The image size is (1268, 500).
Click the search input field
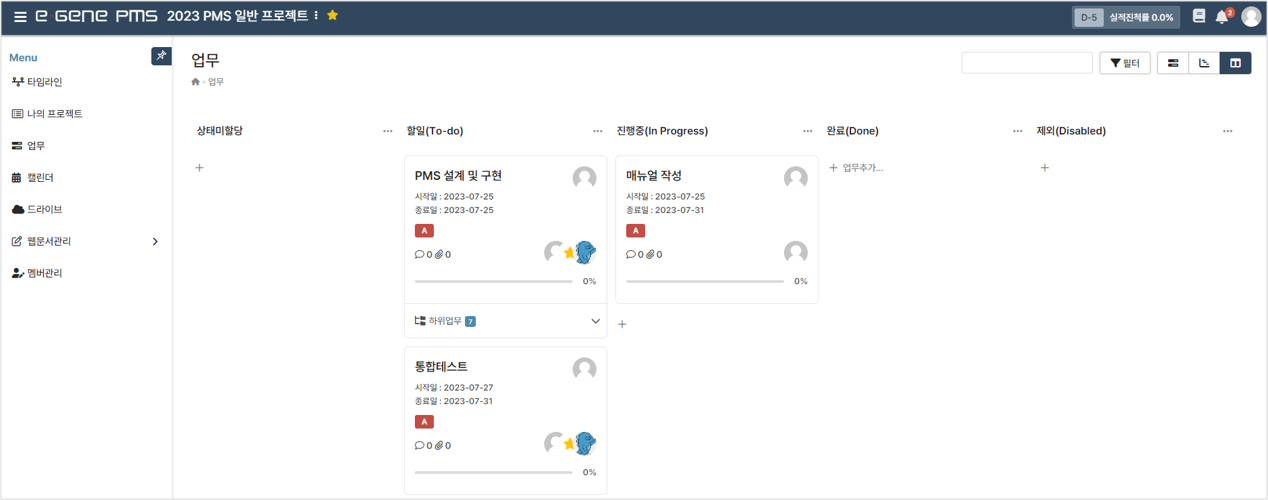click(1026, 63)
